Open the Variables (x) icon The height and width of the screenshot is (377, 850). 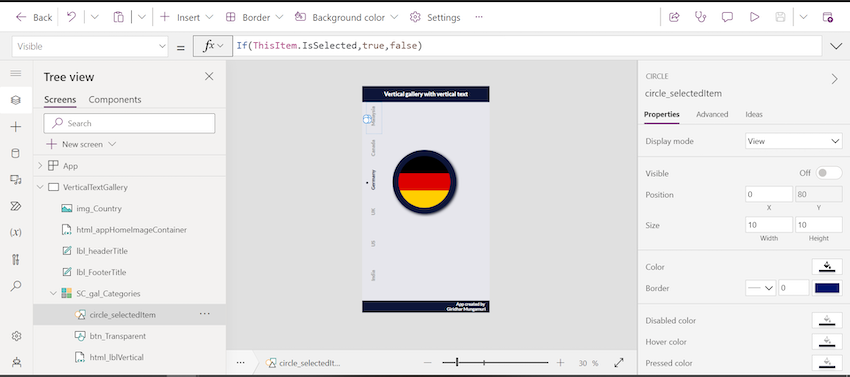(16, 232)
